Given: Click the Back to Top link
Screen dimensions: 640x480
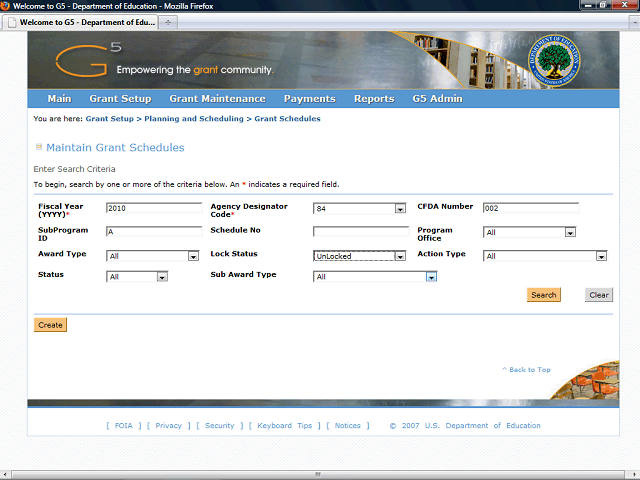Looking at the screenshot, I should [x=527, y=369].
